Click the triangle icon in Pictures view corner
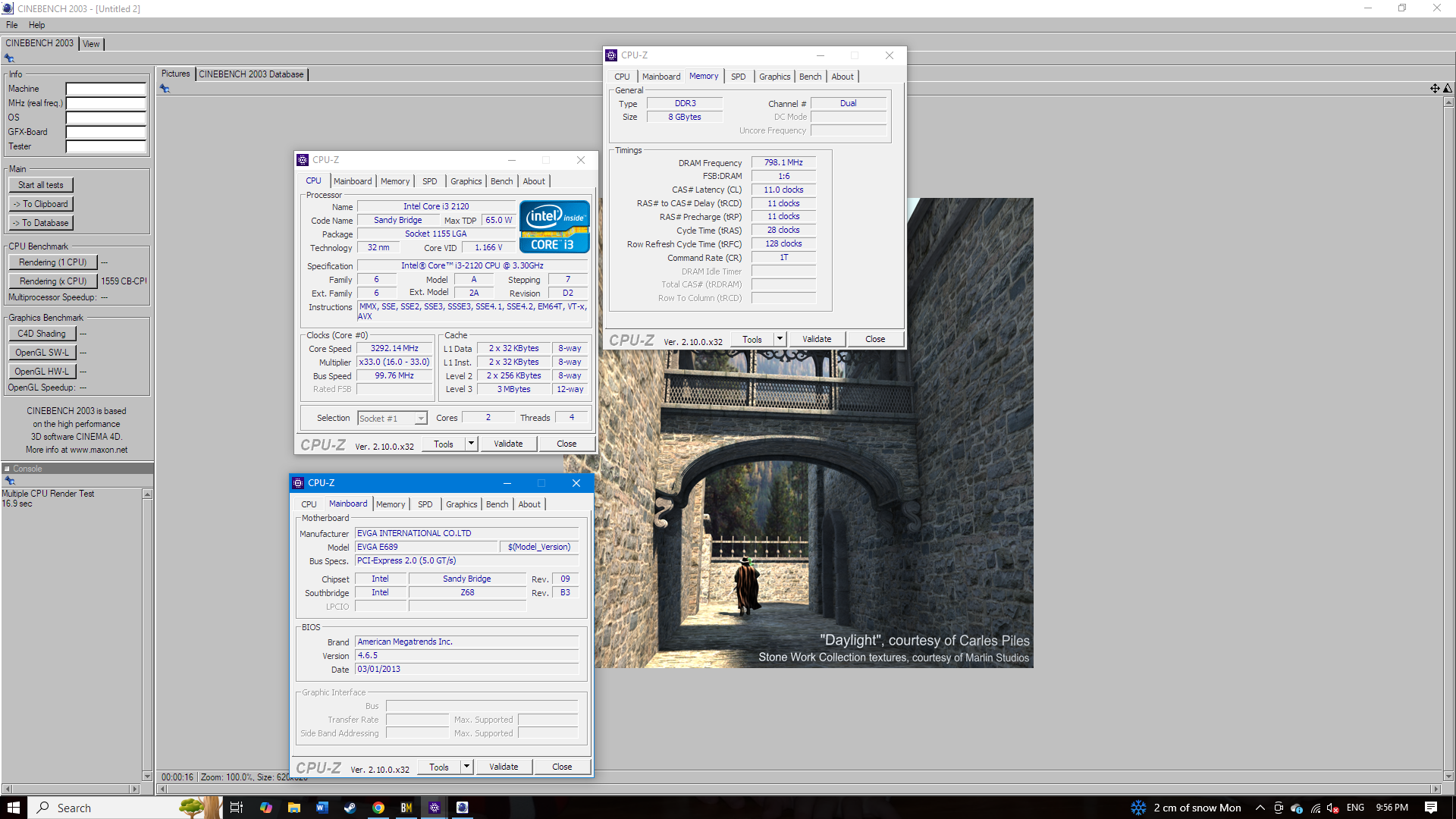1456x819 pixels. click(x=1448, y=89)
